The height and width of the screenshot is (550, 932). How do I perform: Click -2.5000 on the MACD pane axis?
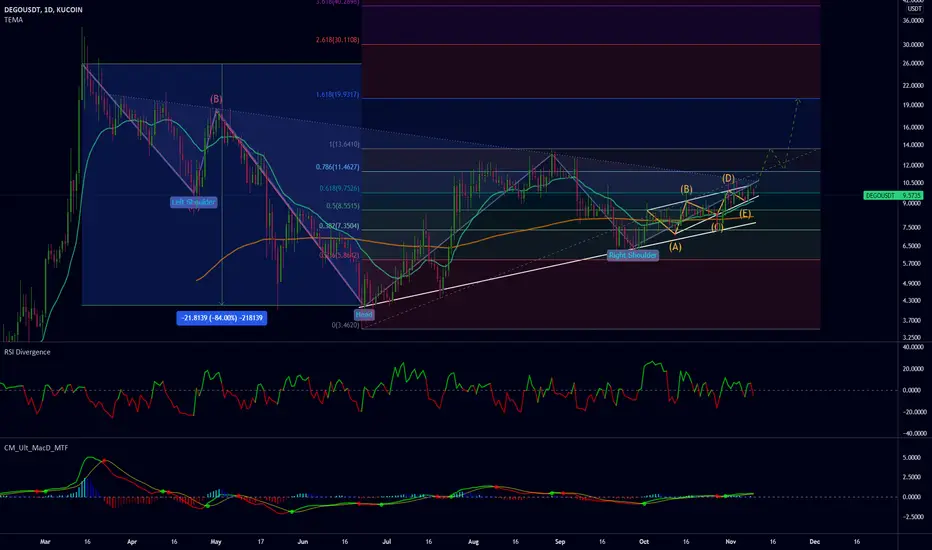(913, 517)
